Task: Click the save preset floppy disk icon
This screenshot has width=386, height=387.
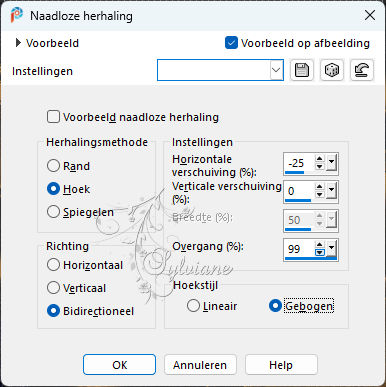Action: coord(302,70)
